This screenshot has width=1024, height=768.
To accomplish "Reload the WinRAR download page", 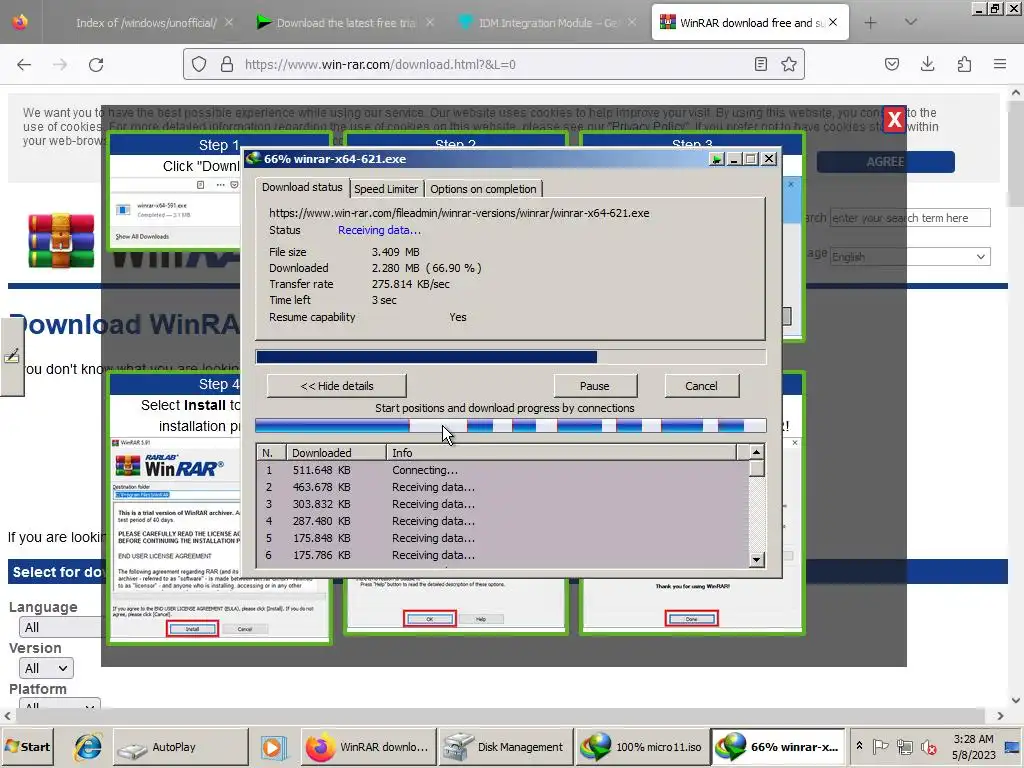I will tap(96, 65).
